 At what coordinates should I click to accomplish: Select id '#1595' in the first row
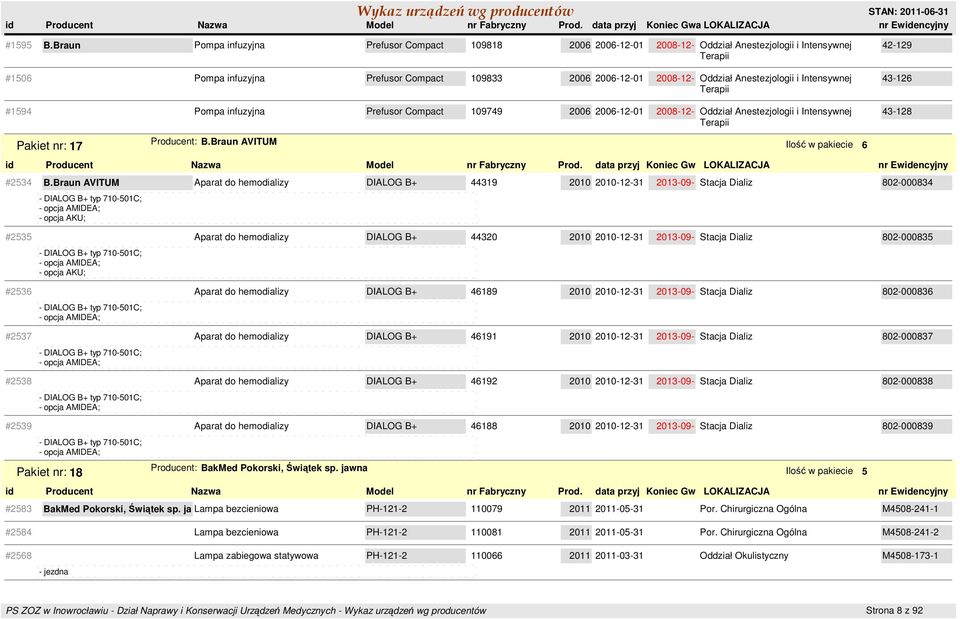click(x=18, y=45)
